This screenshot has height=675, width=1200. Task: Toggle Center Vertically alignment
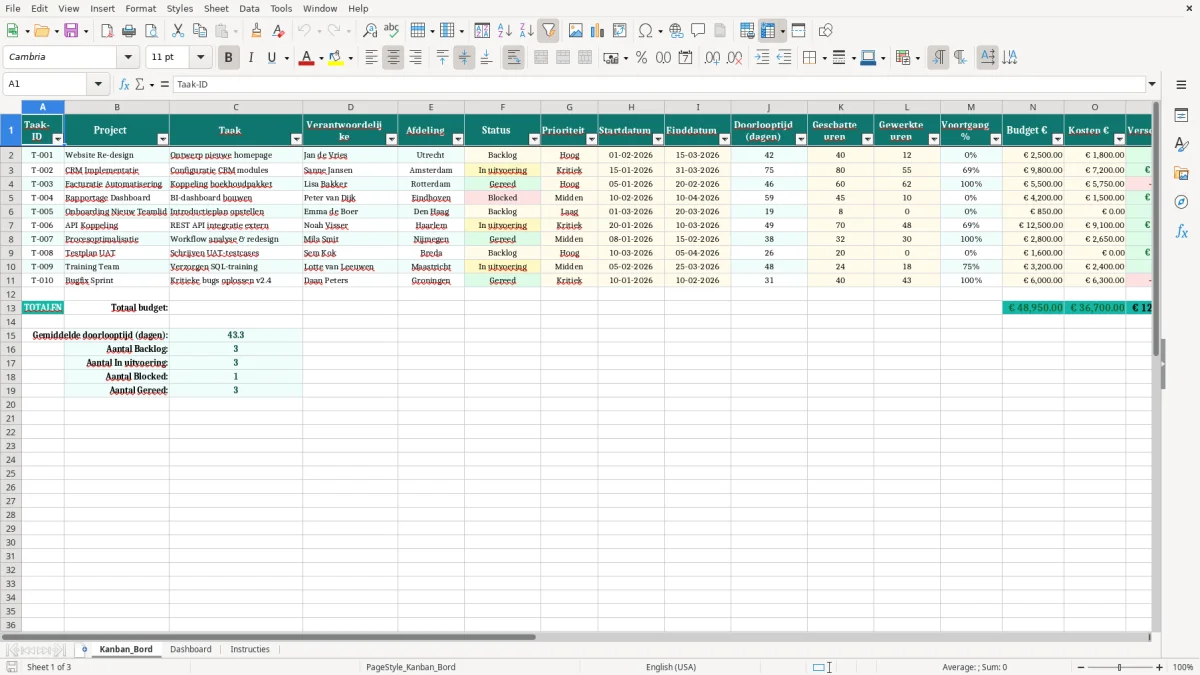pos(464,58)
